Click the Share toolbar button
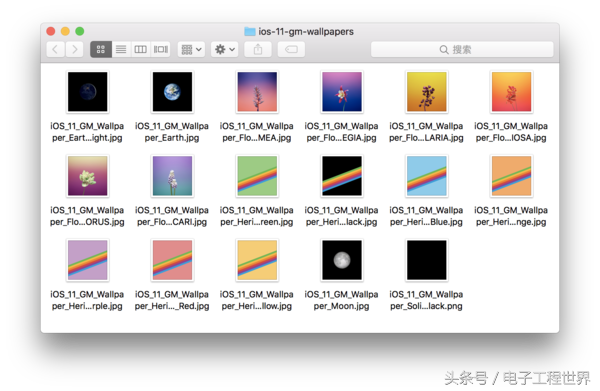 pyautogui.click(x=258, y=49)
